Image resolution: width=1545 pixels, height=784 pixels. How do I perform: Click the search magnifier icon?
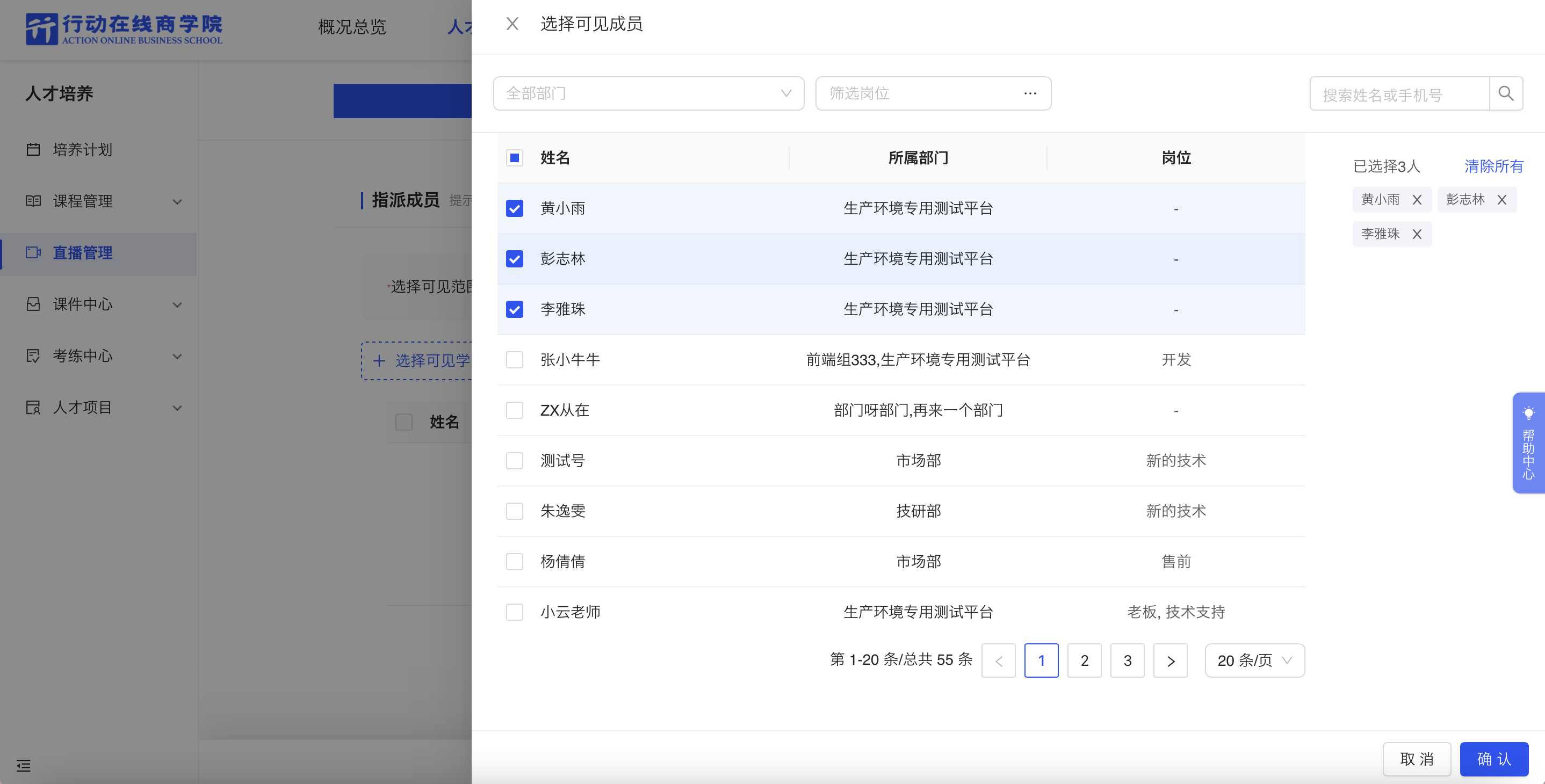click(1505, 93)
